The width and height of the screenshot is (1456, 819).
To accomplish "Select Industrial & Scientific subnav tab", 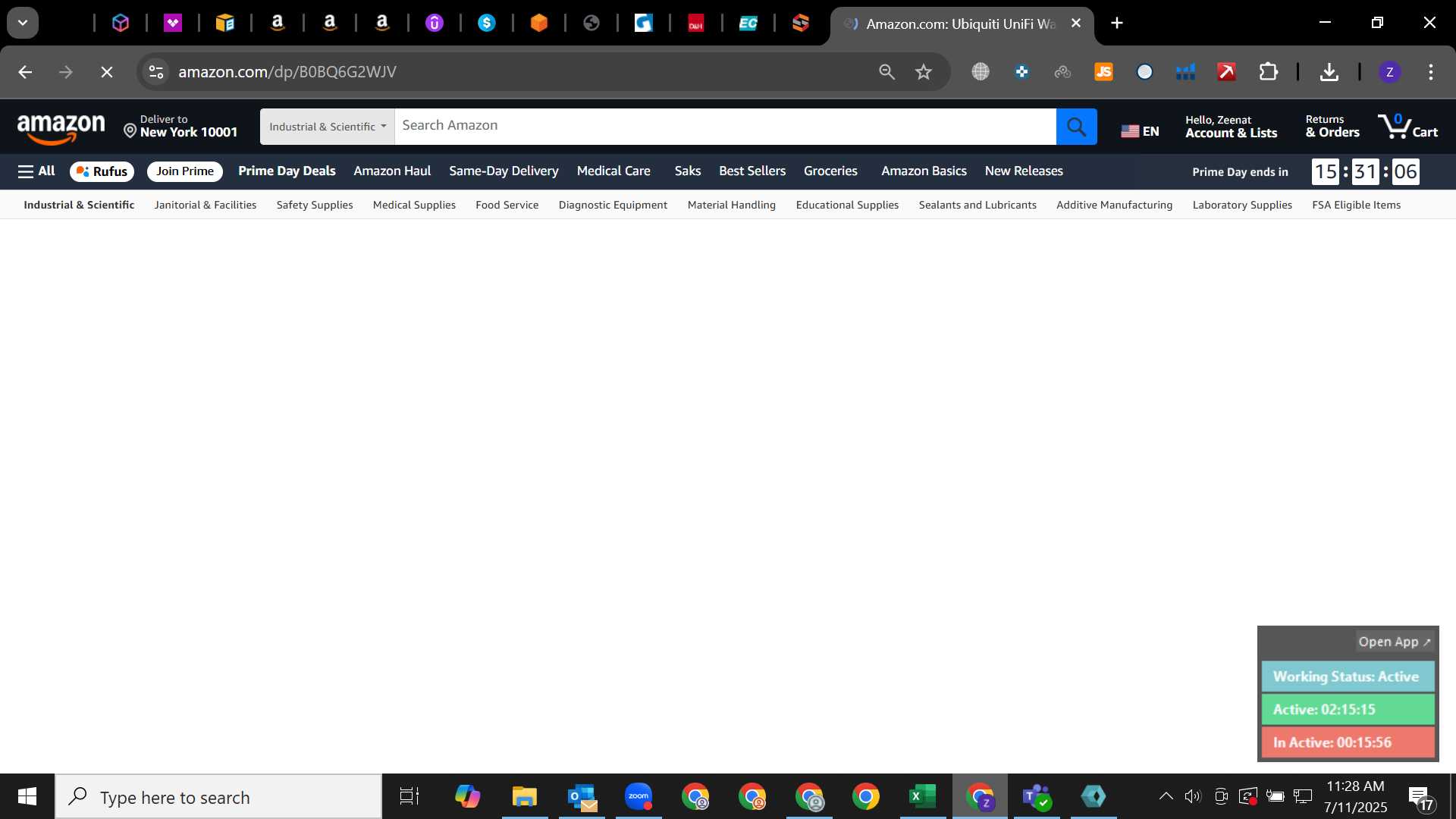I will point(79,205).
